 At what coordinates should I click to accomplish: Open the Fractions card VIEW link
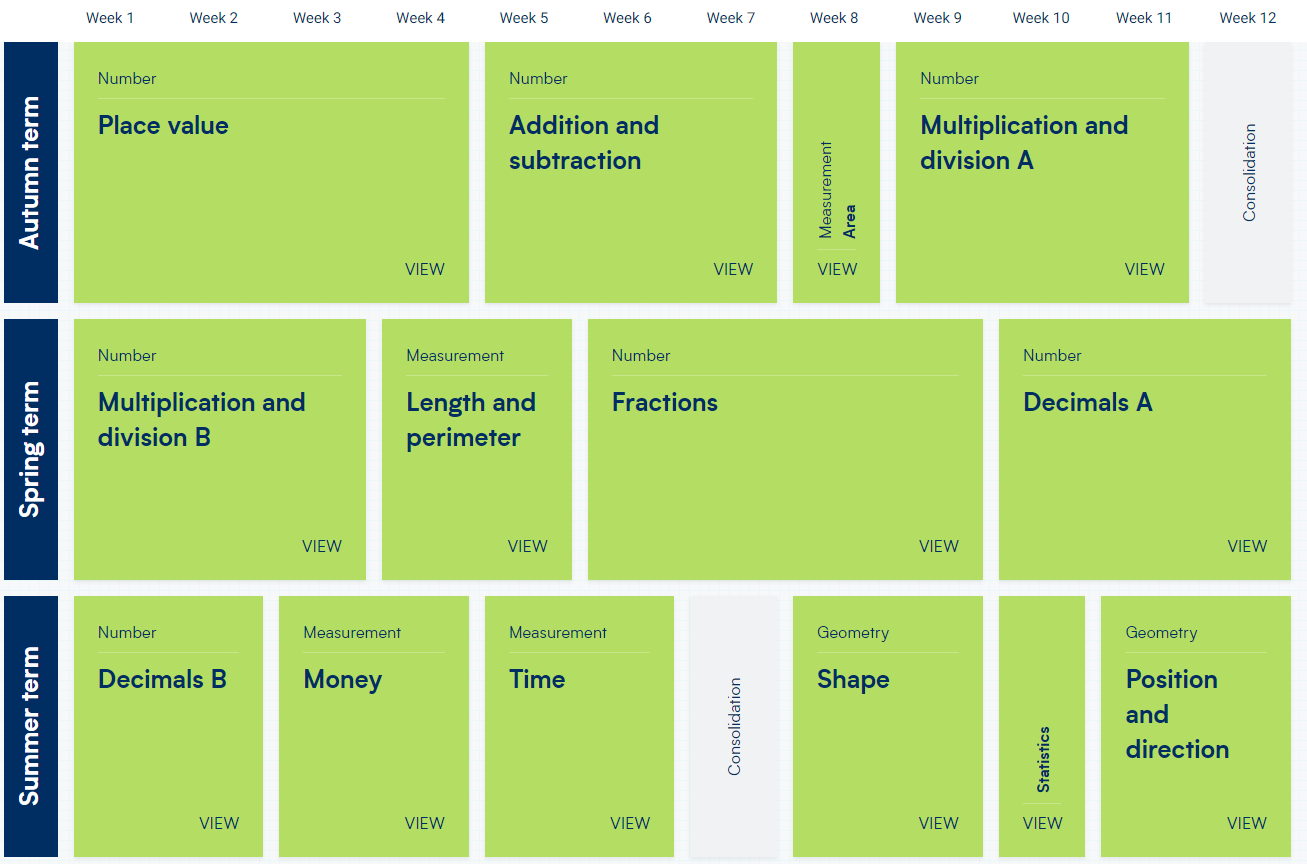[x=939, y=546]
